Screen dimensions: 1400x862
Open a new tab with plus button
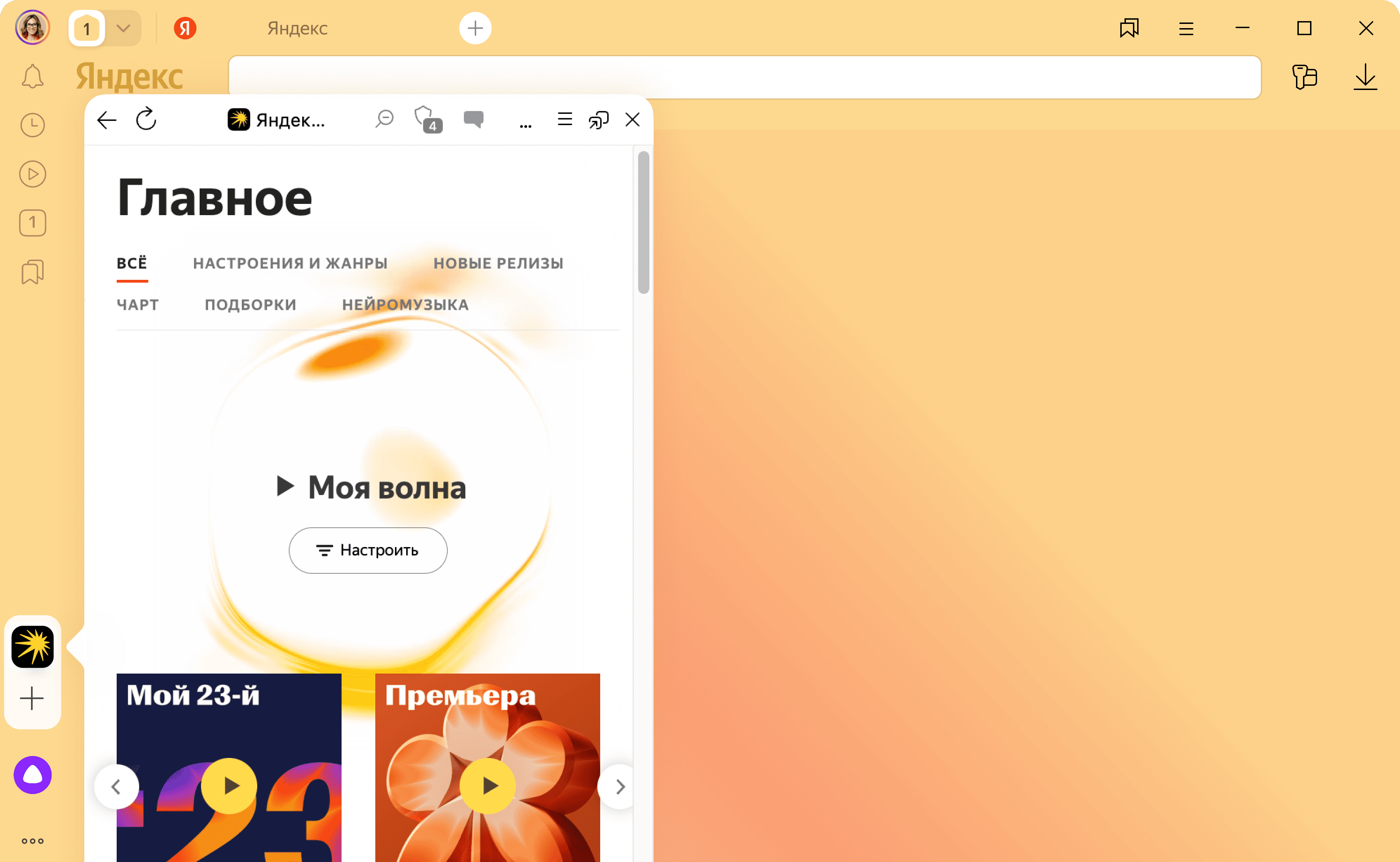click(x=475, y=28)
